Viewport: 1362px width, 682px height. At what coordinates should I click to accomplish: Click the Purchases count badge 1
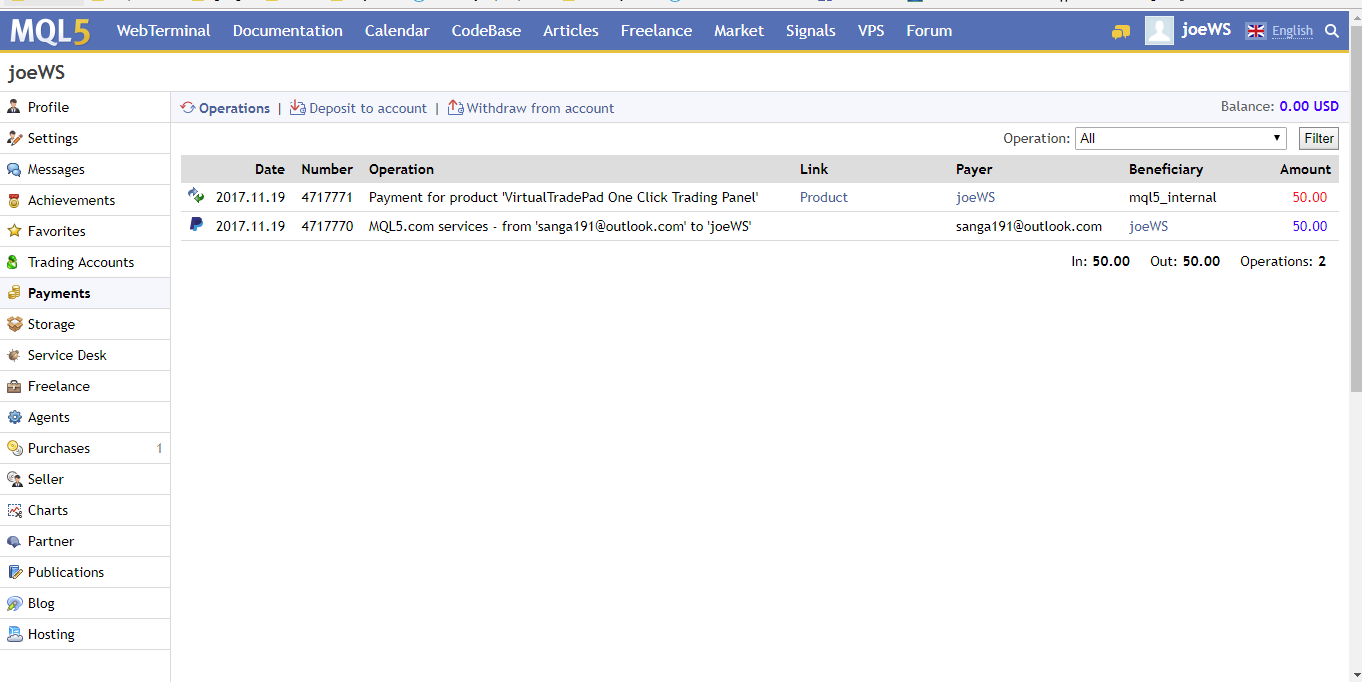click(x=159, y=448)
